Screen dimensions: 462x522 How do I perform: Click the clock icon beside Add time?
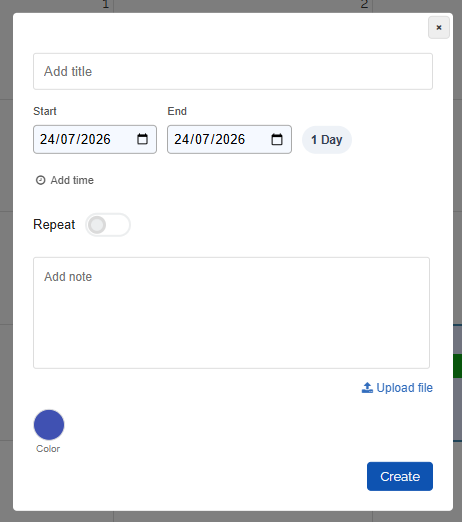pos(41,180)
